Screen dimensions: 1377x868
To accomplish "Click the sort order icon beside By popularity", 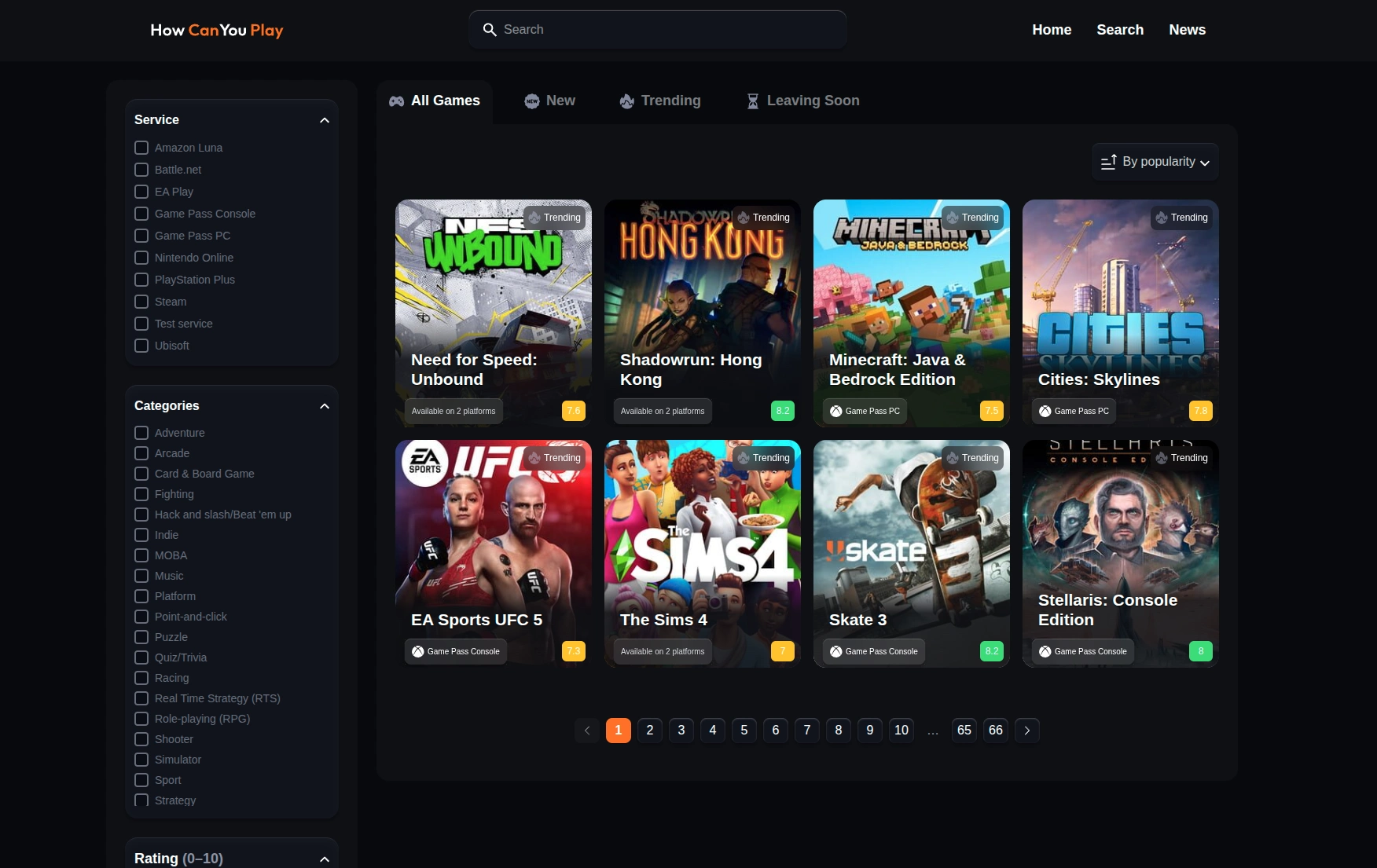I will coord(1109,162).
